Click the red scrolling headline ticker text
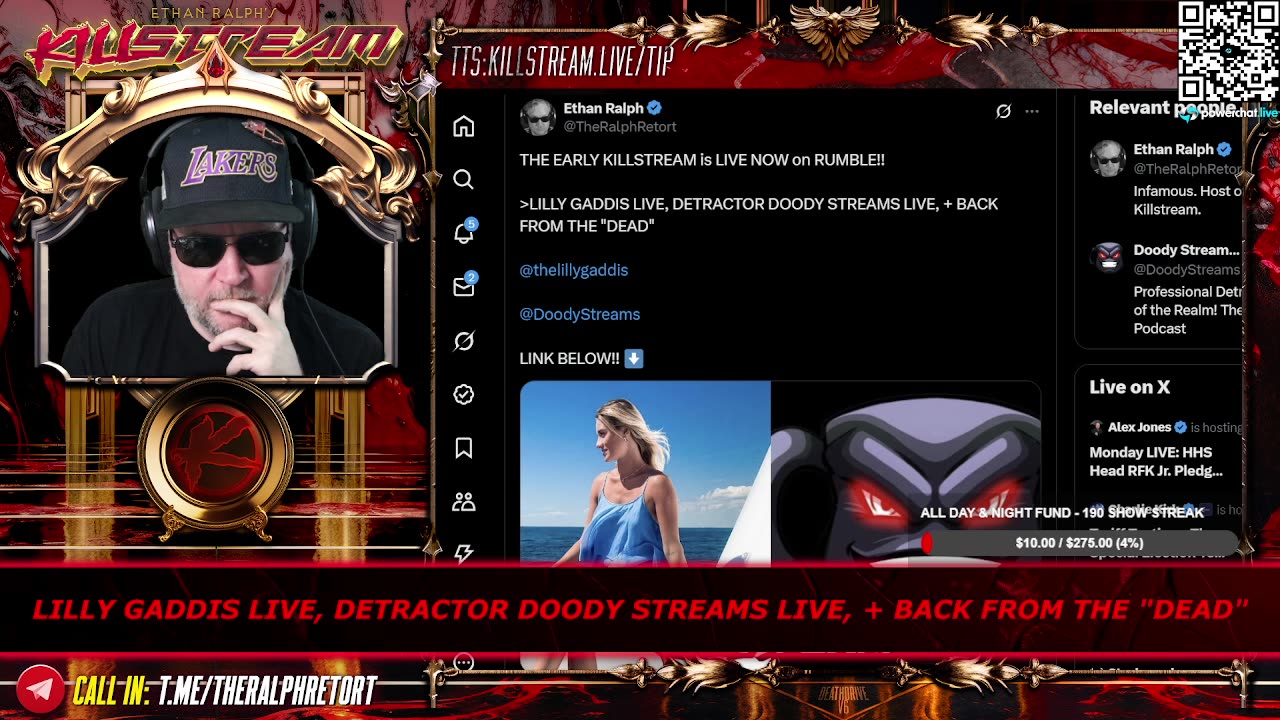Screen dimensions: 1280x720 (640, 609)
